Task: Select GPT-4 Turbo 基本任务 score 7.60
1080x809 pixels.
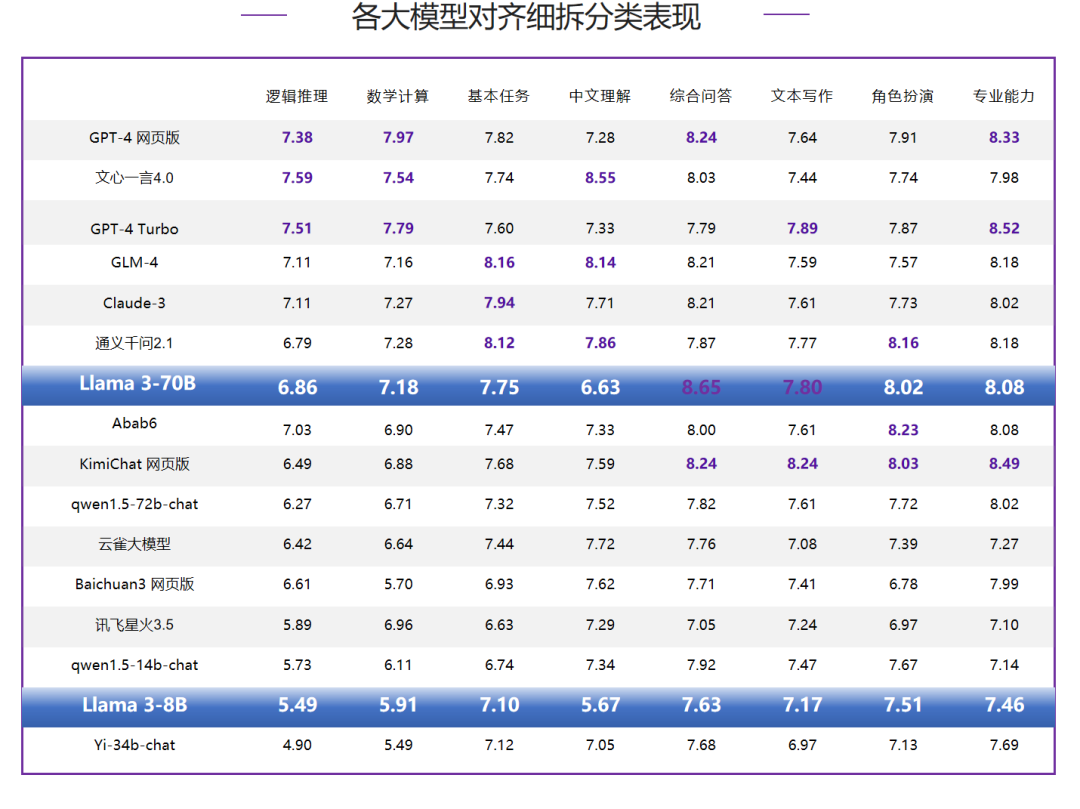Action: (499, 229)
